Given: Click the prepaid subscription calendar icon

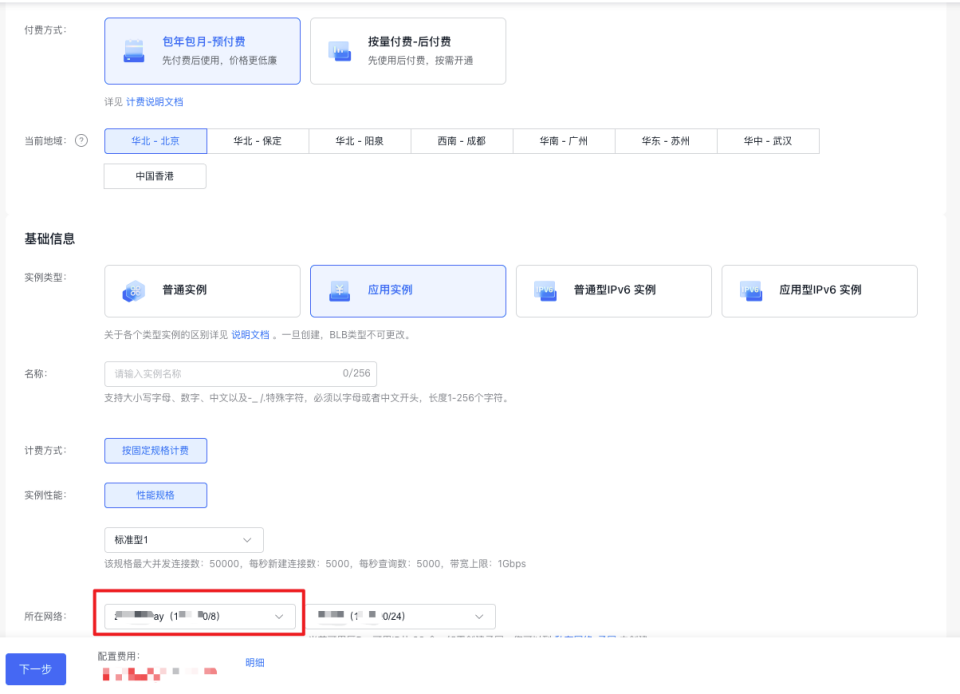Looking at the screenshot, I should 134,51.
